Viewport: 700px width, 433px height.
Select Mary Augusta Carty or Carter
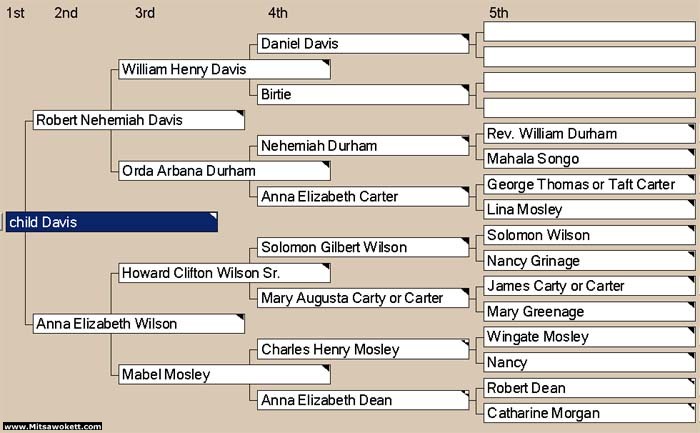click(x=363, y=298)
